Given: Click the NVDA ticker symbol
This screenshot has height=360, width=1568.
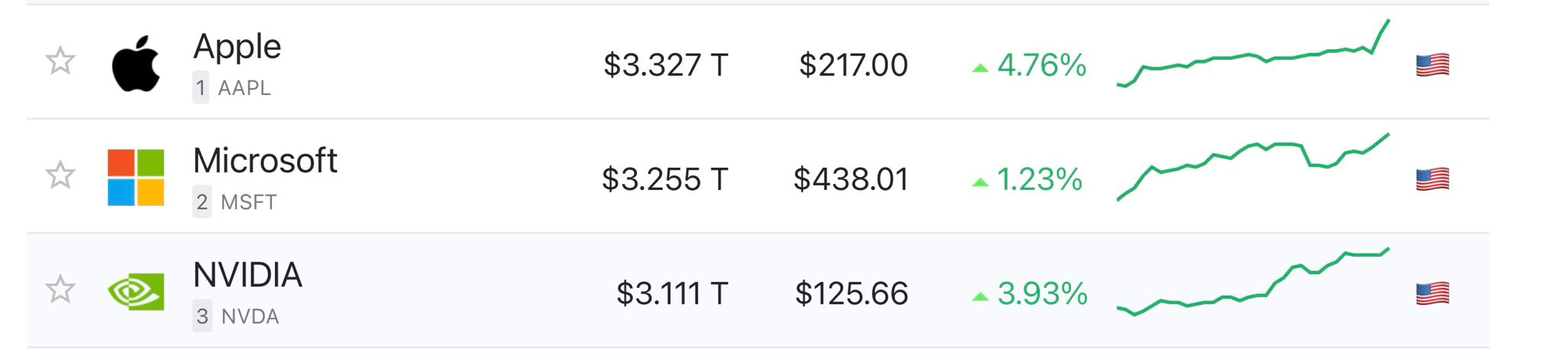Looking at the screenshot, I should 250,316.
